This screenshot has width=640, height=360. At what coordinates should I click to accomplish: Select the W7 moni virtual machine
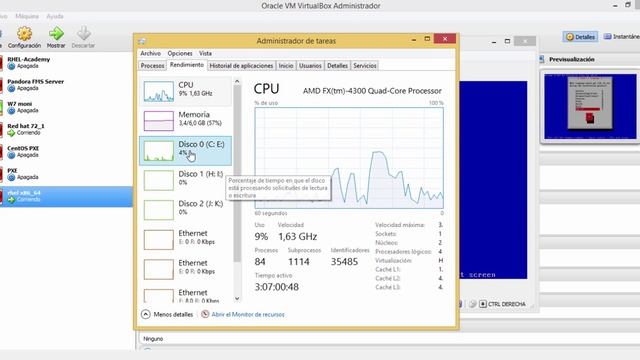click(66, 107)
